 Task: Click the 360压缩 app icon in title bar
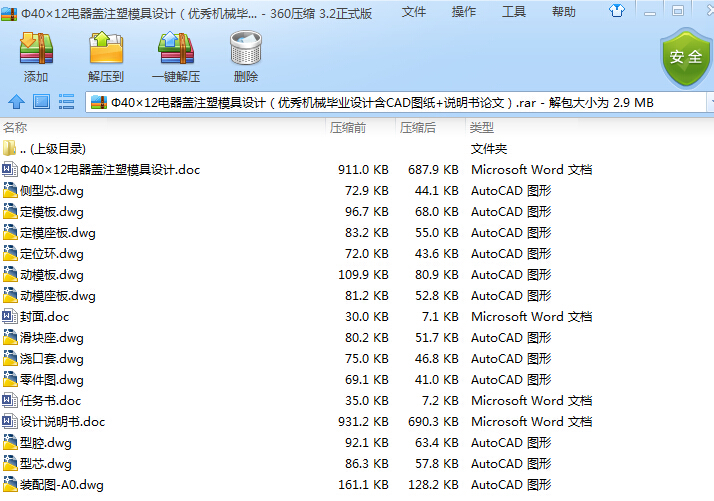click(9, 14)
